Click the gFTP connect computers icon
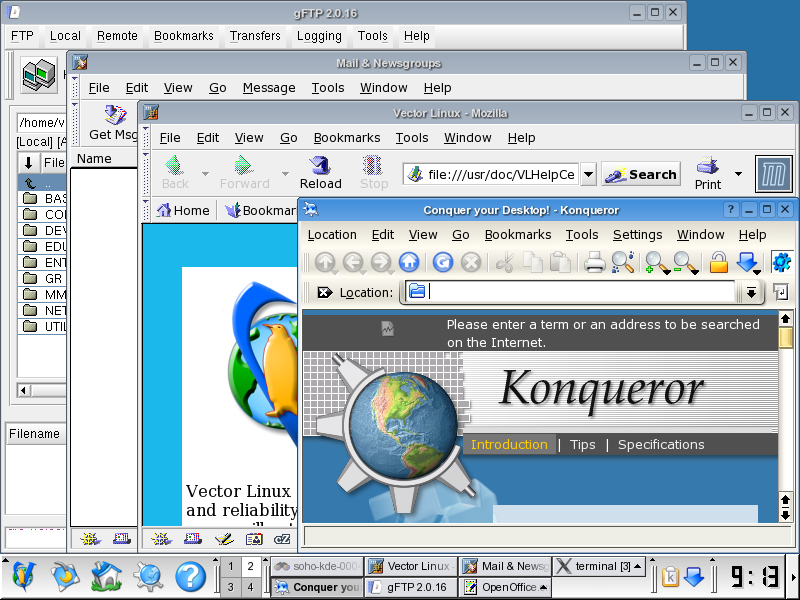Viewport: 800px width, 600px height. [x=39, y=76]
